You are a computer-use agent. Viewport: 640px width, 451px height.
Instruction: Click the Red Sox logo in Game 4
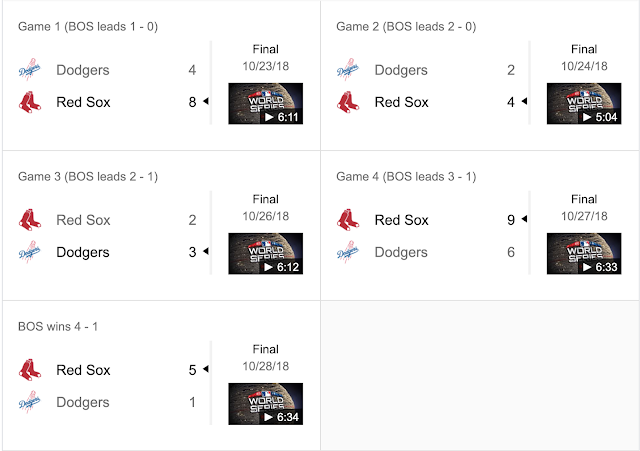click(348, 220)
